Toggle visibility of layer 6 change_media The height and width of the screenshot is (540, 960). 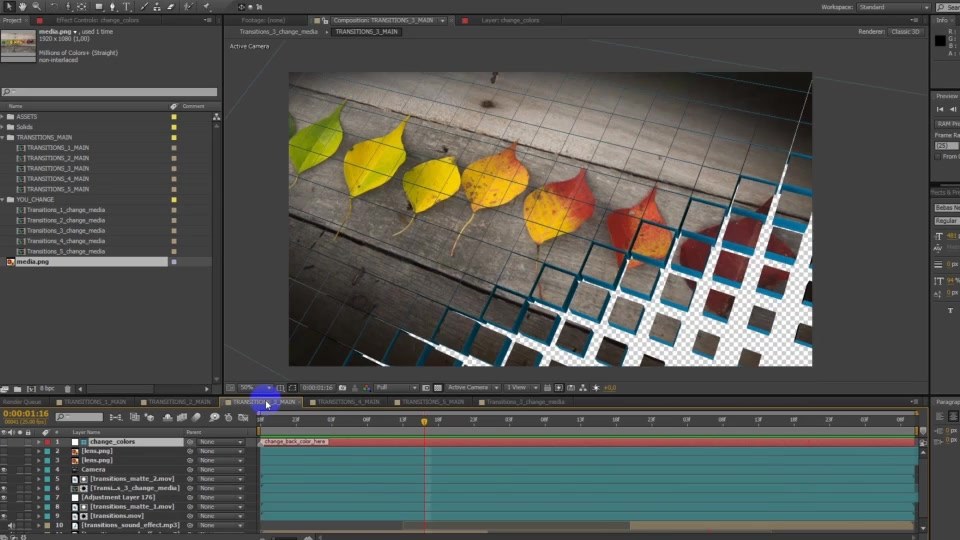tap(4, 488)
